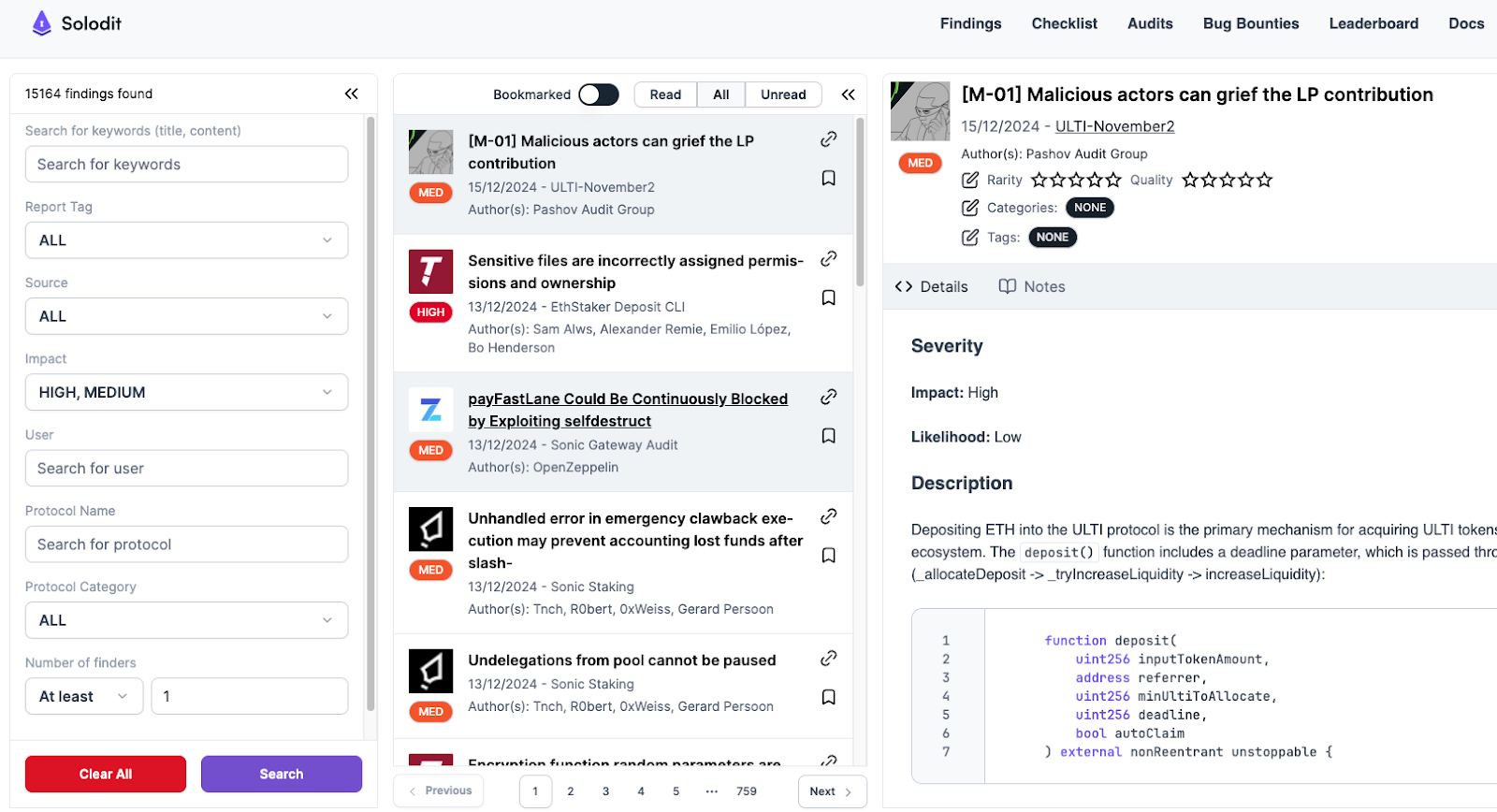The width and height of the screenshot is (1497, 812).
Task: Toggle the Bookmarked filter switch
Action: [599, 94]
